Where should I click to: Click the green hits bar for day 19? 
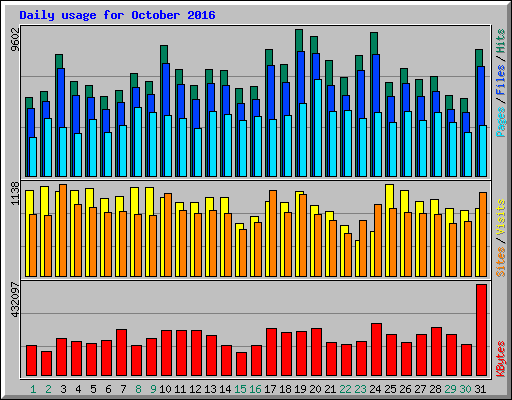point(299,40)
